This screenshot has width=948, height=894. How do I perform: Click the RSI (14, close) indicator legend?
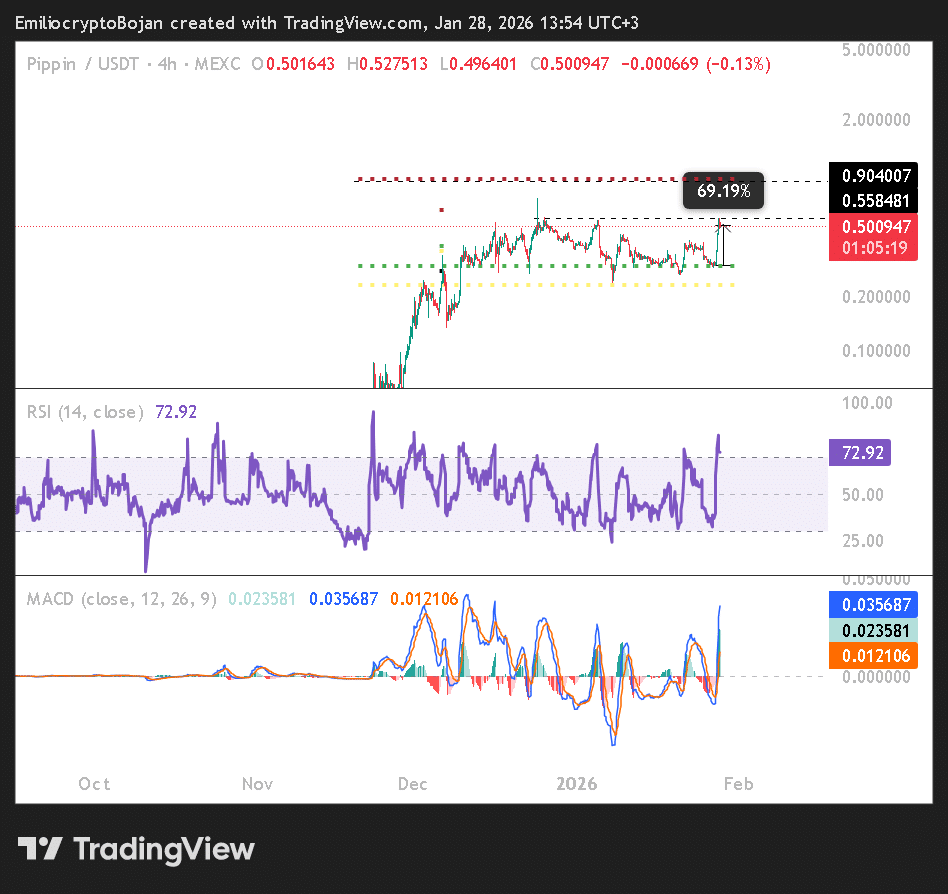click(85, 412)
